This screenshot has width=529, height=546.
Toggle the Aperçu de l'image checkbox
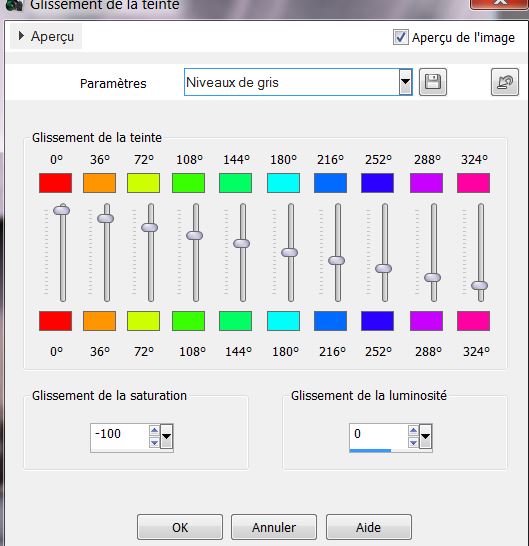coord(400,37)
